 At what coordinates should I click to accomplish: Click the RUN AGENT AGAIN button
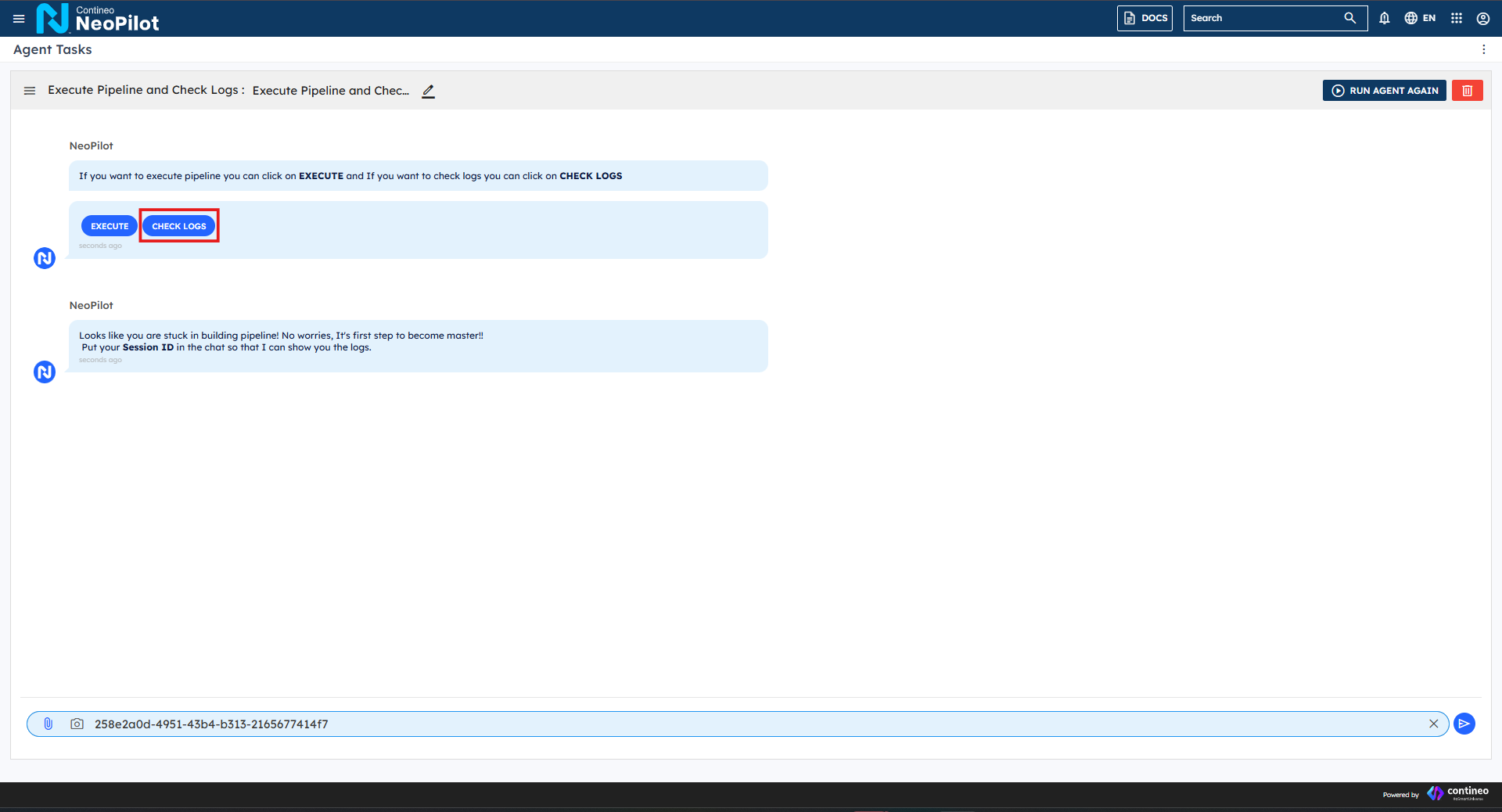pos(1384,91)
